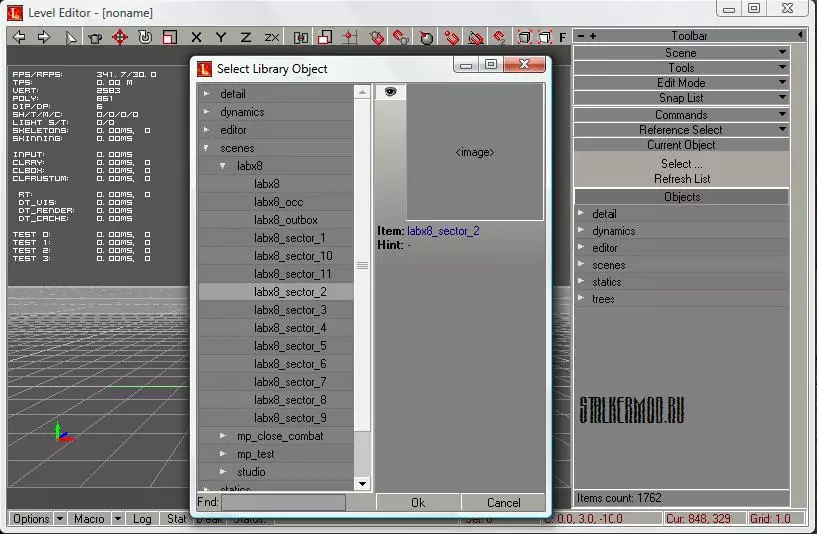The image size is (817, 534).
Task: Toggle the object snap magnet icon
Action: tap(376, 38)
